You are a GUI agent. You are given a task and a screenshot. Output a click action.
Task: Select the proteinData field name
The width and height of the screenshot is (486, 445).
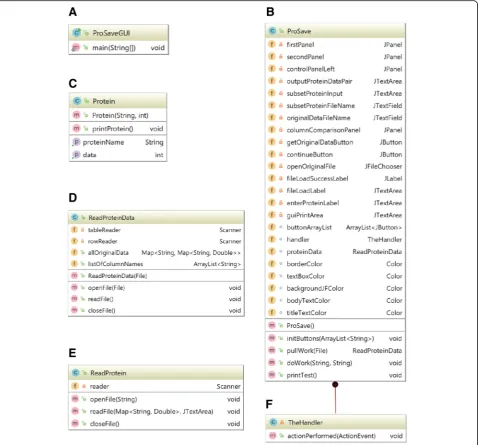click(x=304, y=252)
